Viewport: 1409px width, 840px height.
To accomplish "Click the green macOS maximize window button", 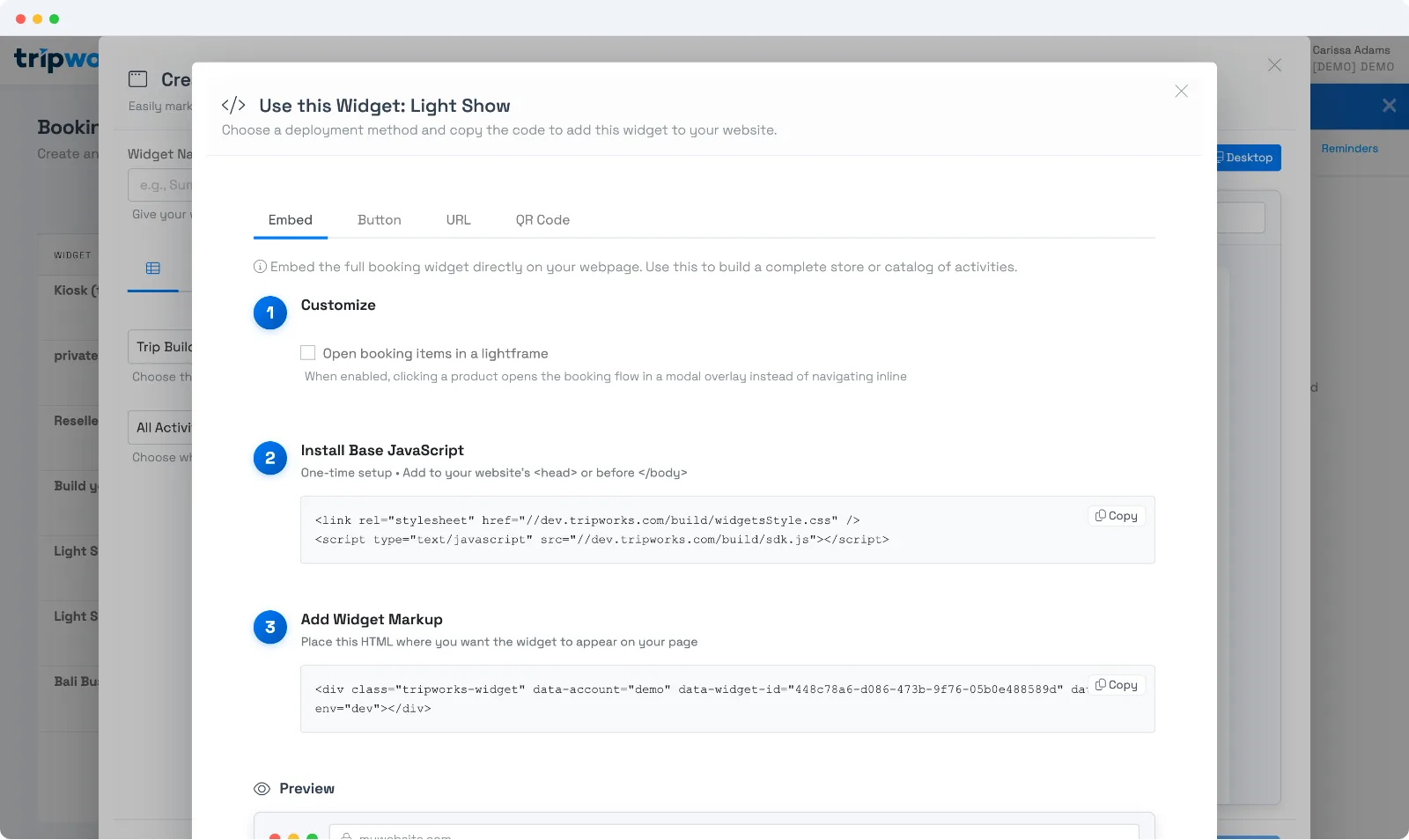I will (54, 18).
